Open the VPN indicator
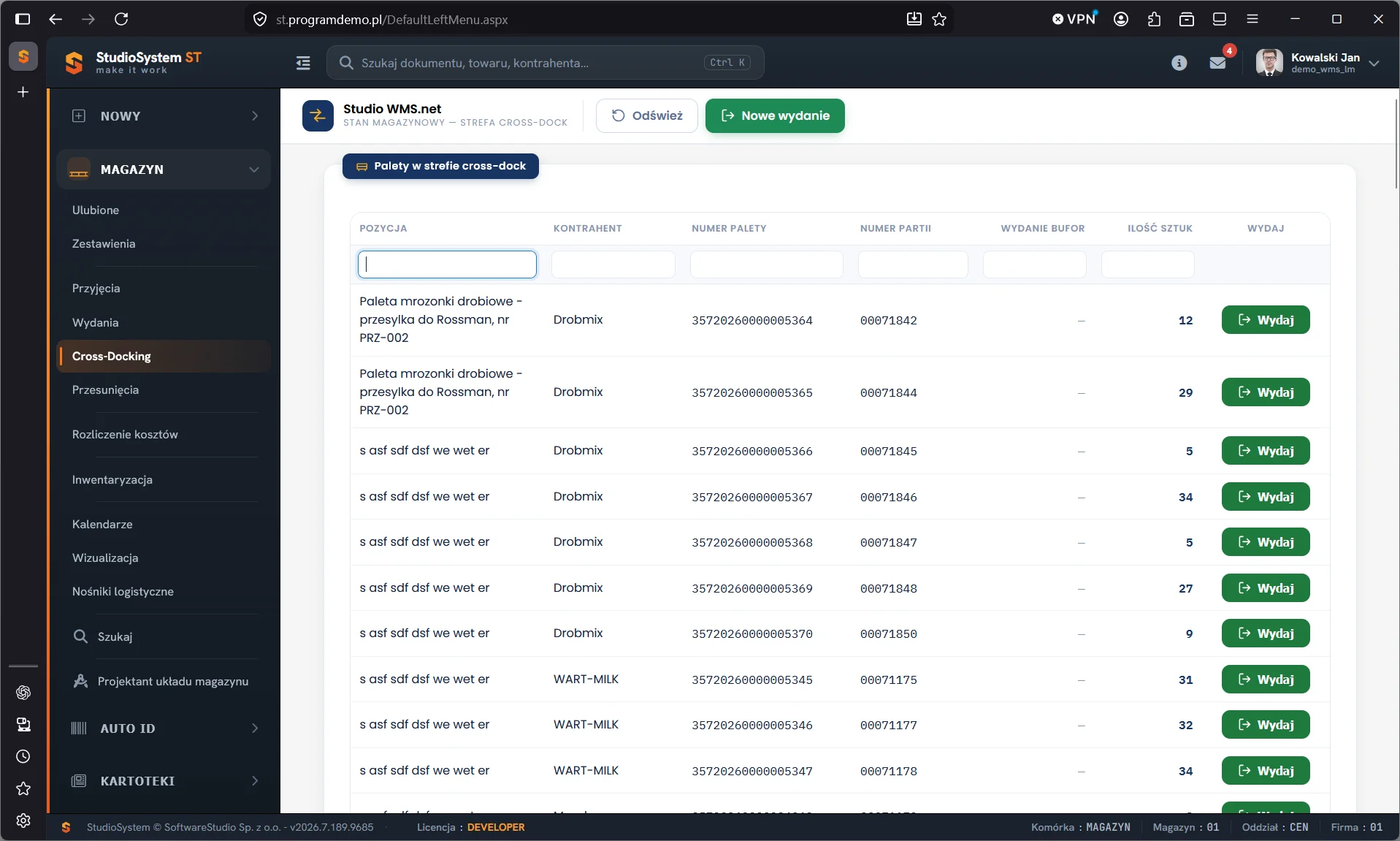Viewport: 1400px width, 841px height. (x=1074, y=19)
